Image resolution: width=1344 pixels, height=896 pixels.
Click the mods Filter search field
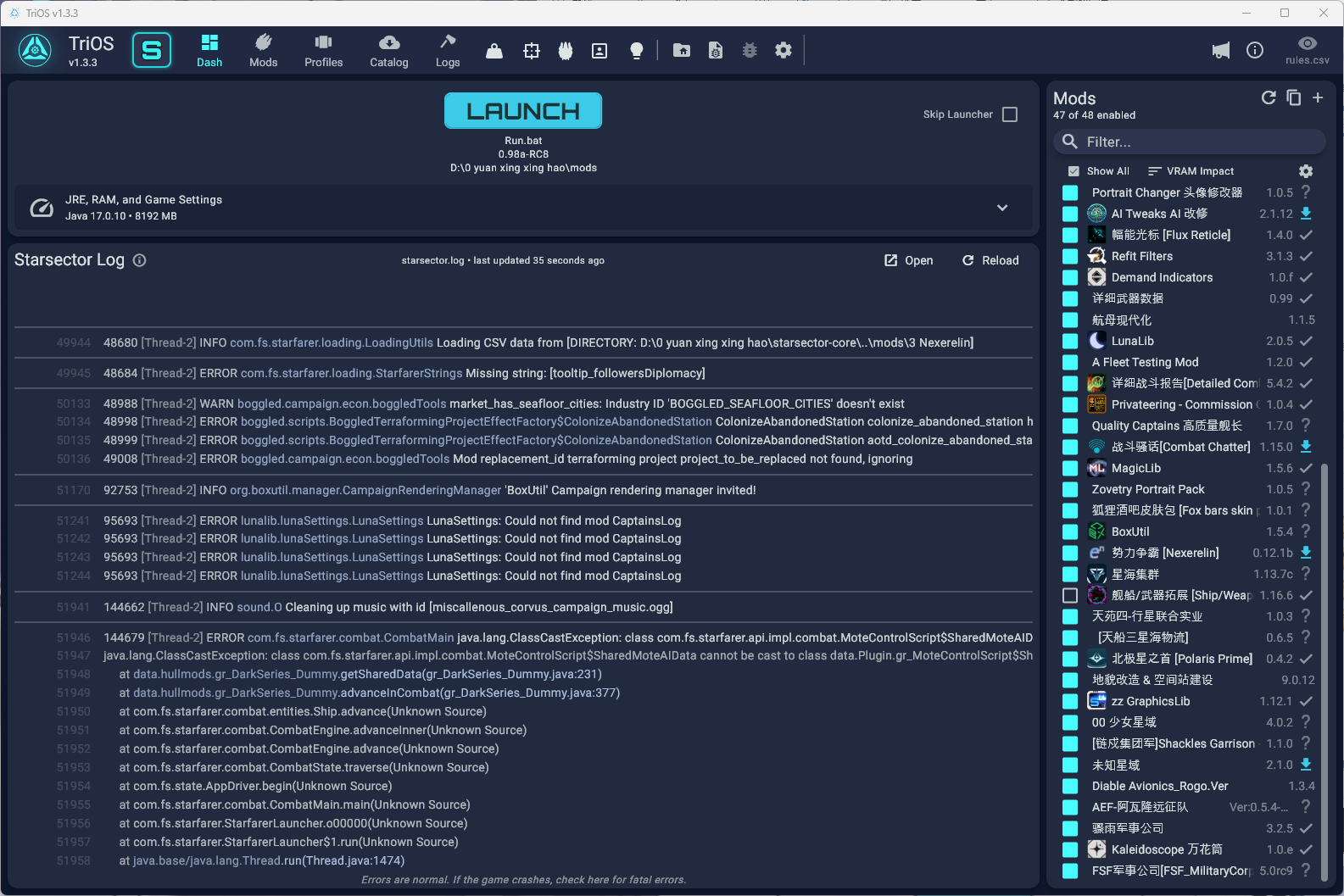(1196, 142)
